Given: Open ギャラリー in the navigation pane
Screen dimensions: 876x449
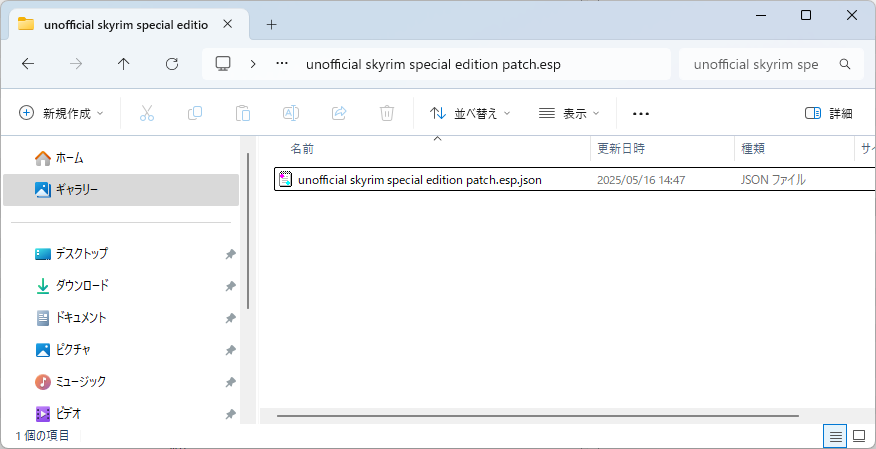Looking at the screenshot, I should tap(121, 190).
